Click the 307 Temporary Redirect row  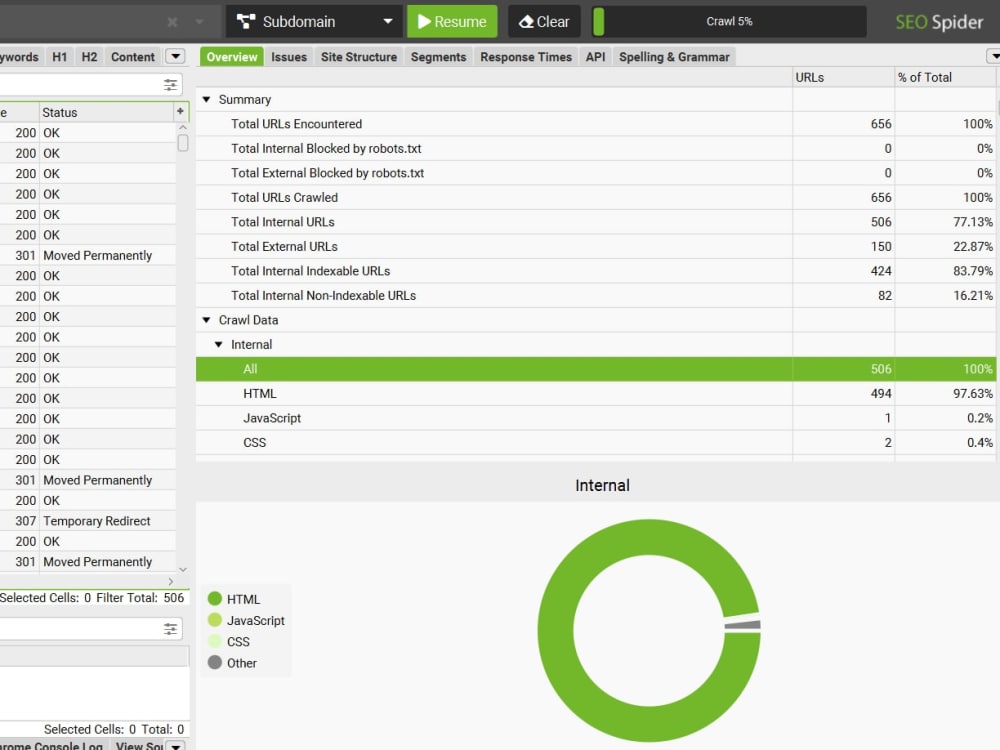tap(87, 521)
